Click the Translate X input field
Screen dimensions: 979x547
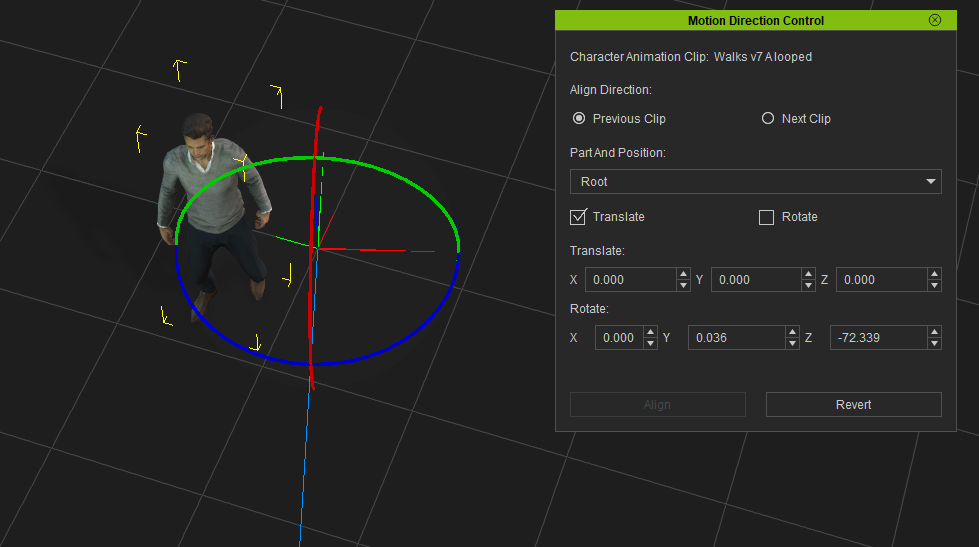[630, 280]
